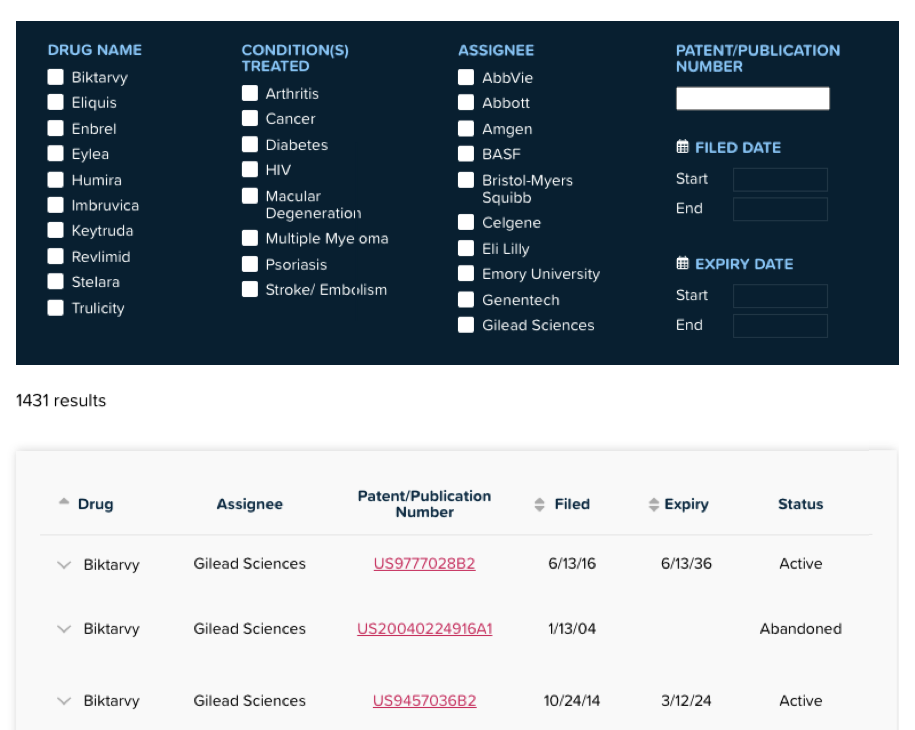Select the Multiple Myeloma checkbox
Image resolution: width=915 pixels, height=730 pixels.
250,238
